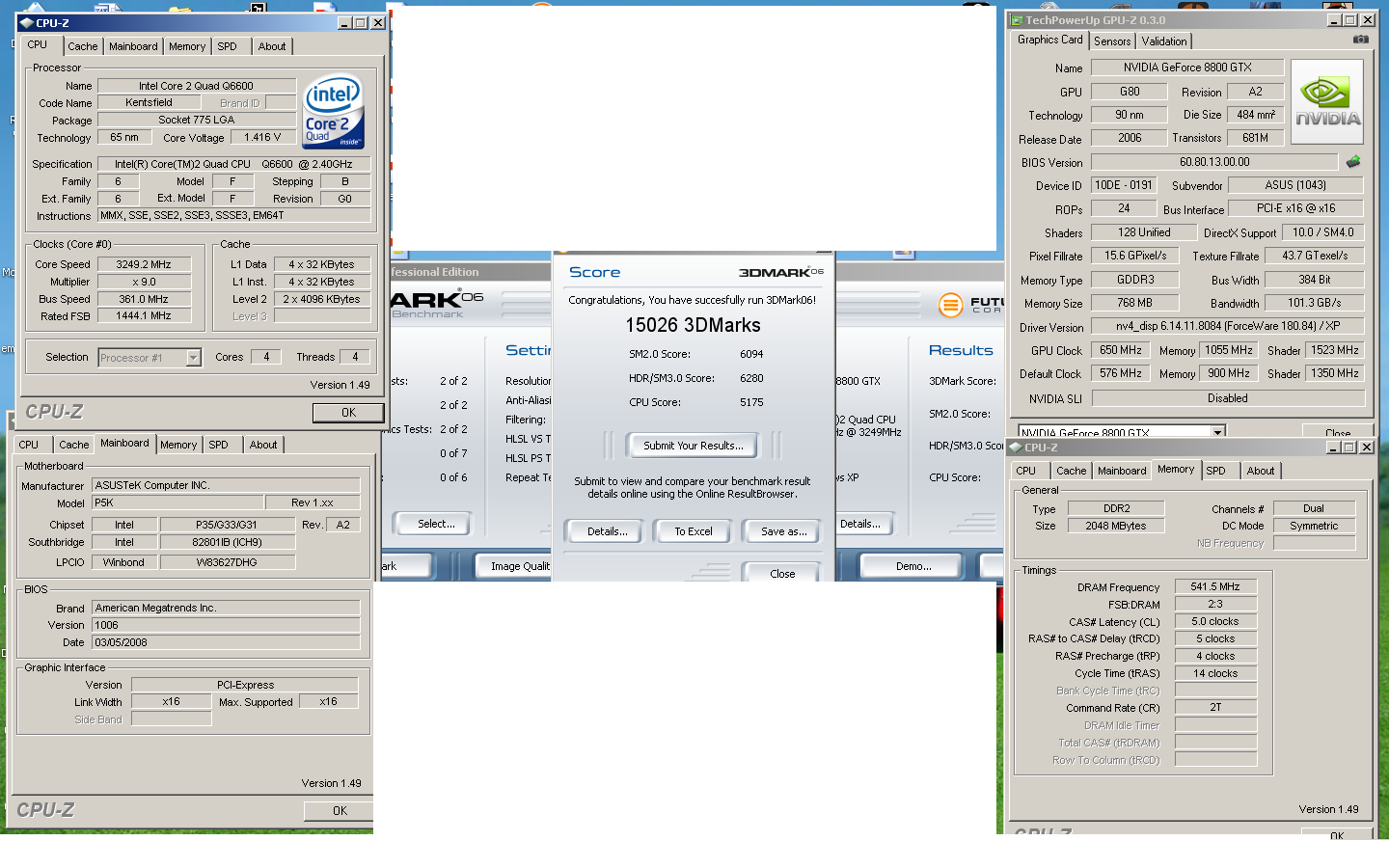Click the Core Voltage value 1.416 V

pos(262,137)
